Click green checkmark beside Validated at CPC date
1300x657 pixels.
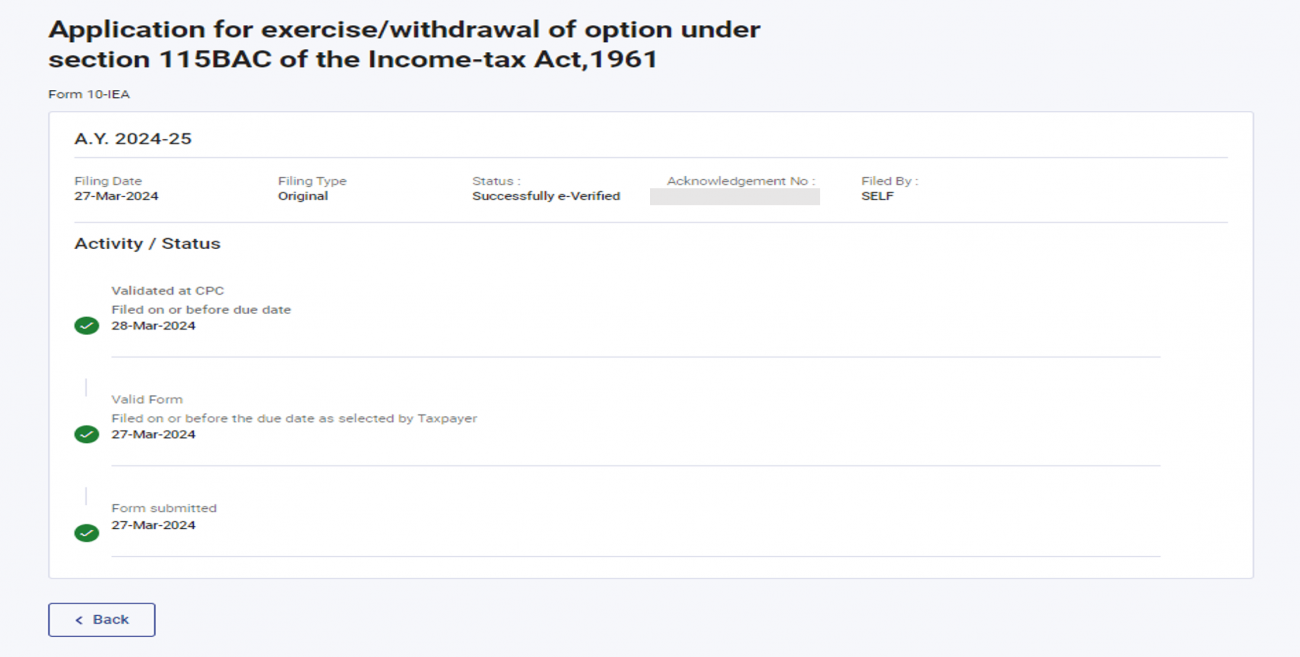point(87,326)
